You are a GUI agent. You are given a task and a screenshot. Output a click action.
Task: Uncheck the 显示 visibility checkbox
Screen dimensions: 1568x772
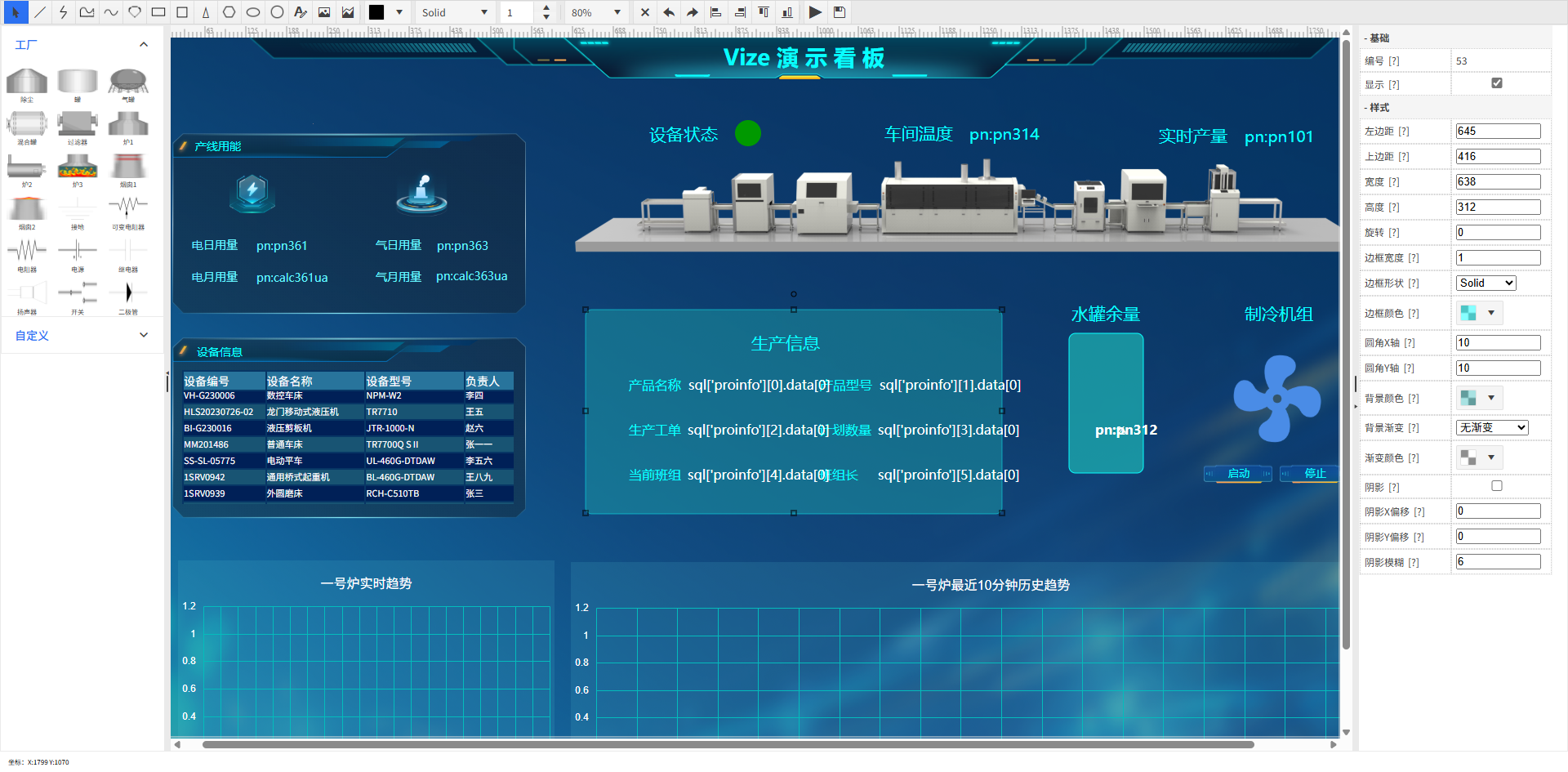1496,83
